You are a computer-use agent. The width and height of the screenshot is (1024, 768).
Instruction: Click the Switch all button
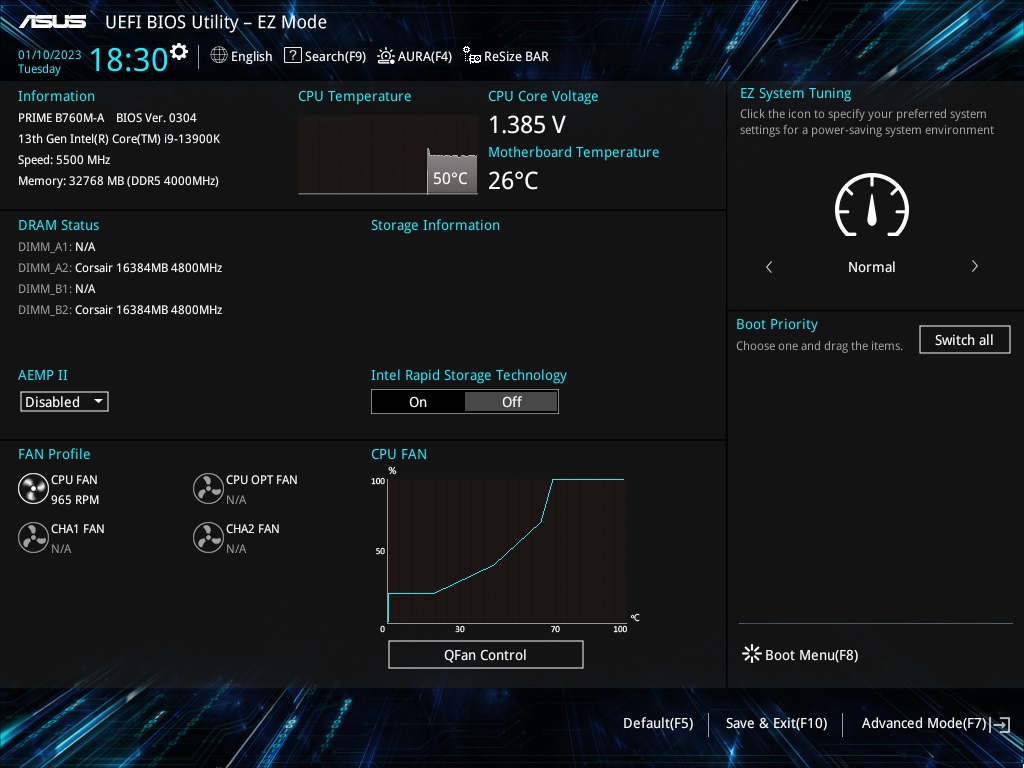(x=965, y=340)
